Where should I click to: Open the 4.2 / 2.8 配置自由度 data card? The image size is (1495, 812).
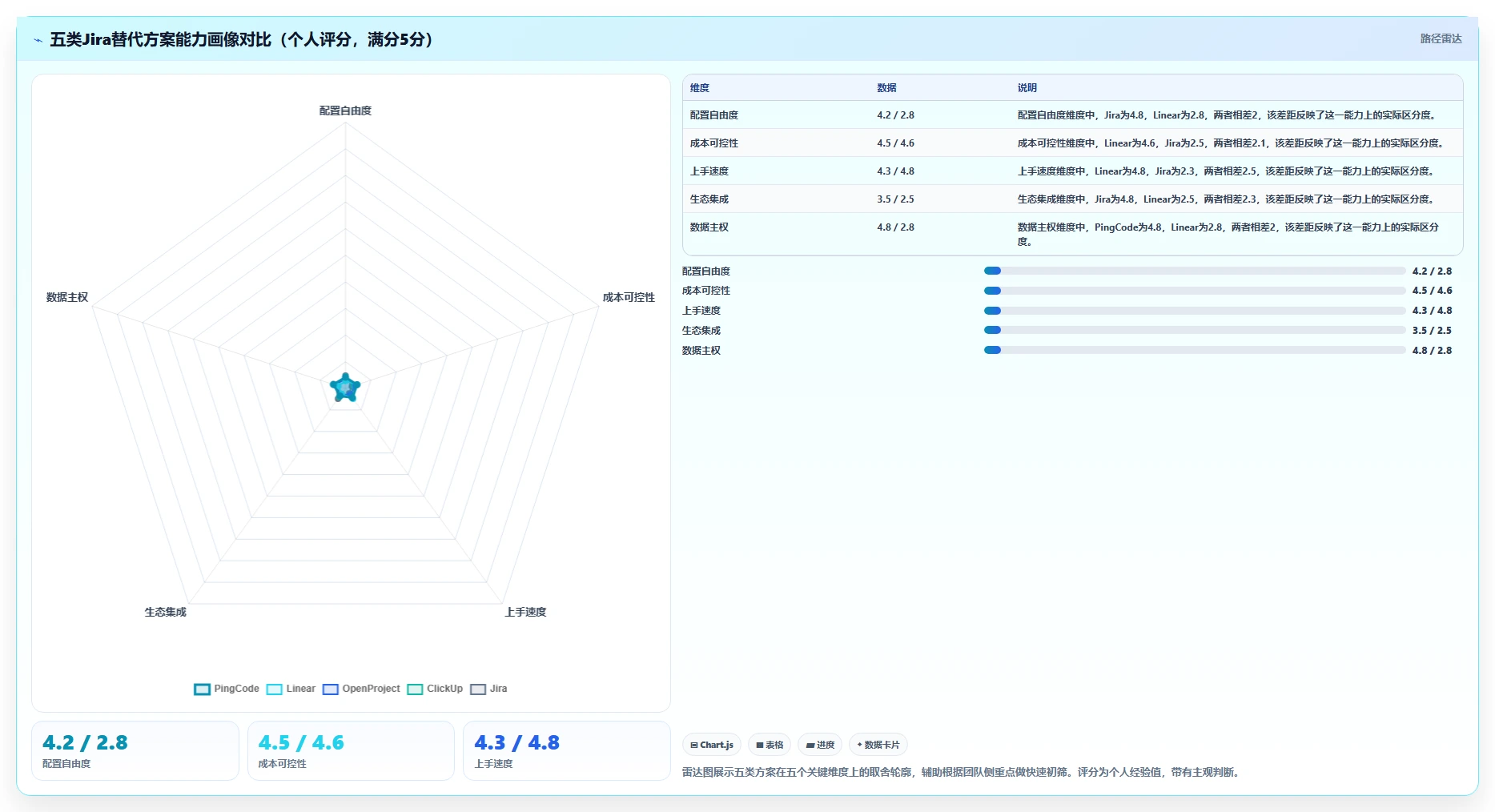click(x=135, y=751)
